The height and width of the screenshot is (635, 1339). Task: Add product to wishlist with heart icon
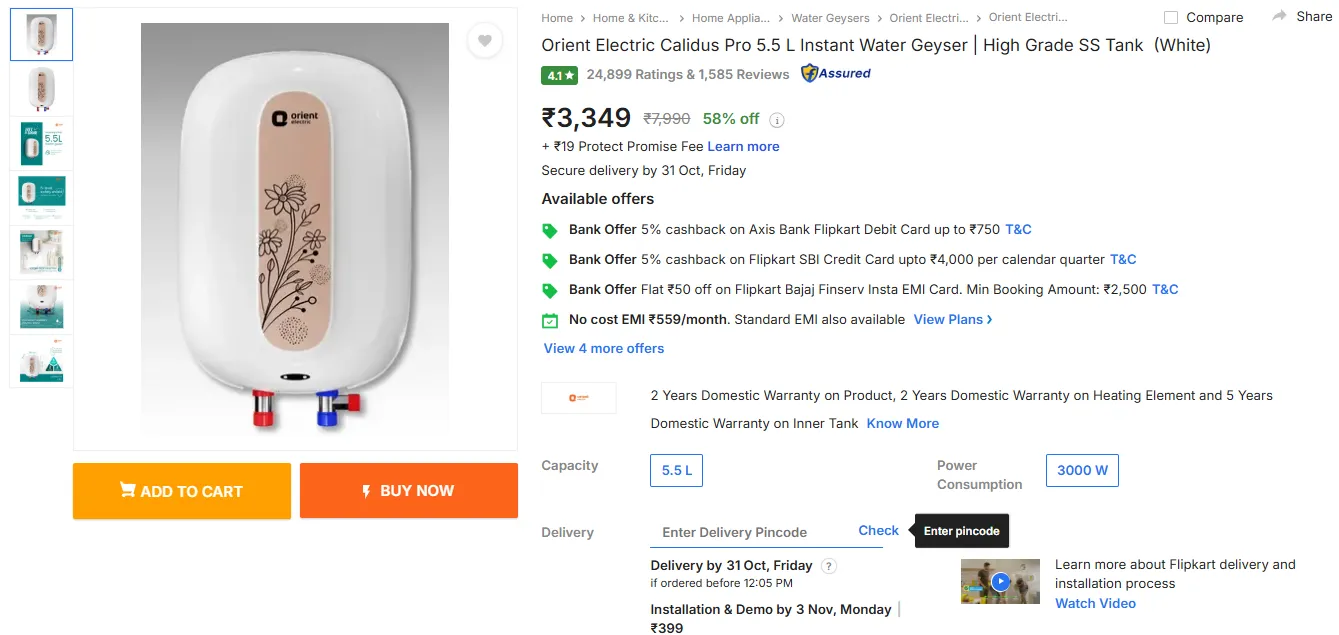485,41
